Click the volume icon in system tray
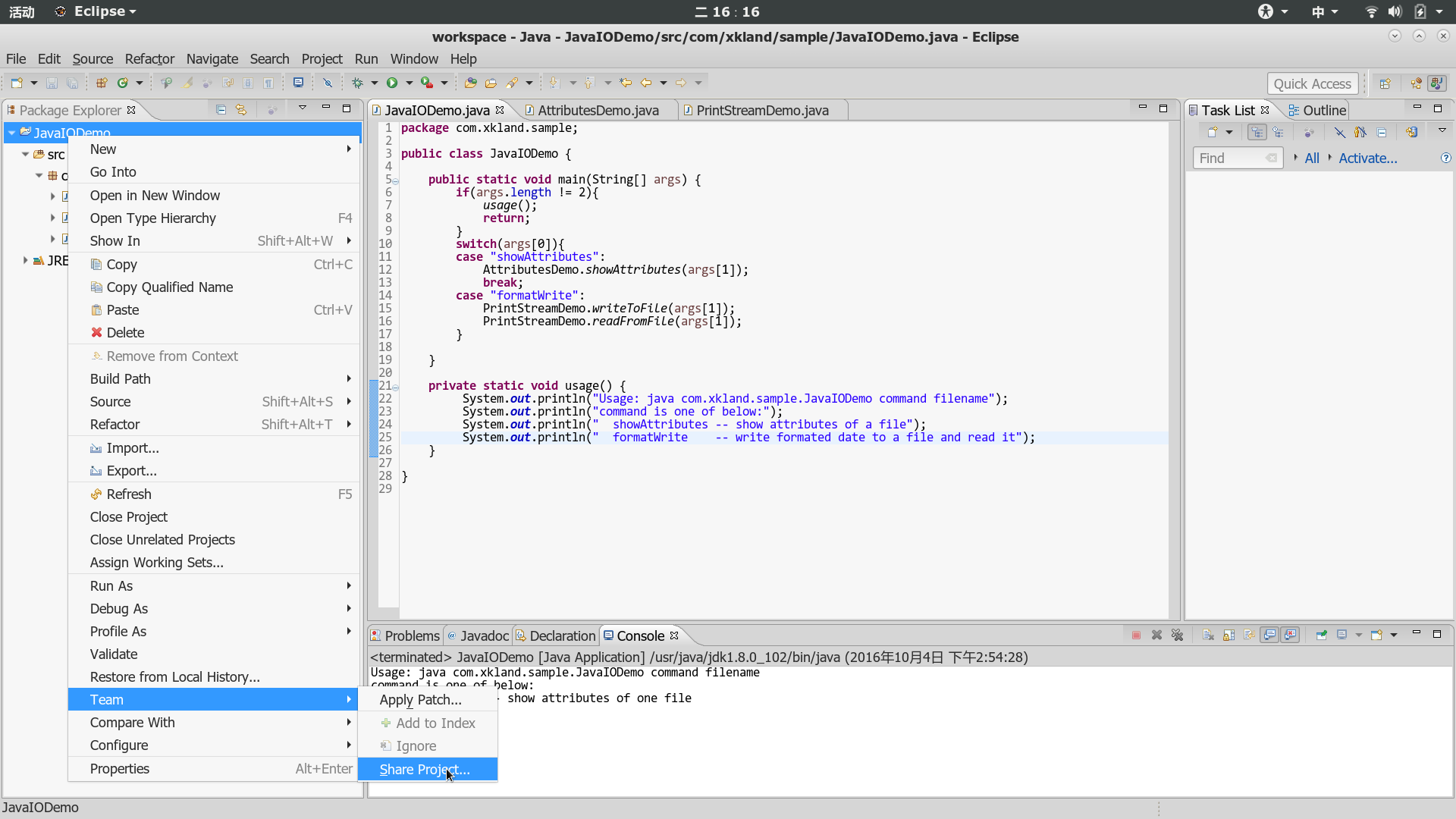Viewport: 1456px width, 819px height. tap(1395, 11)
